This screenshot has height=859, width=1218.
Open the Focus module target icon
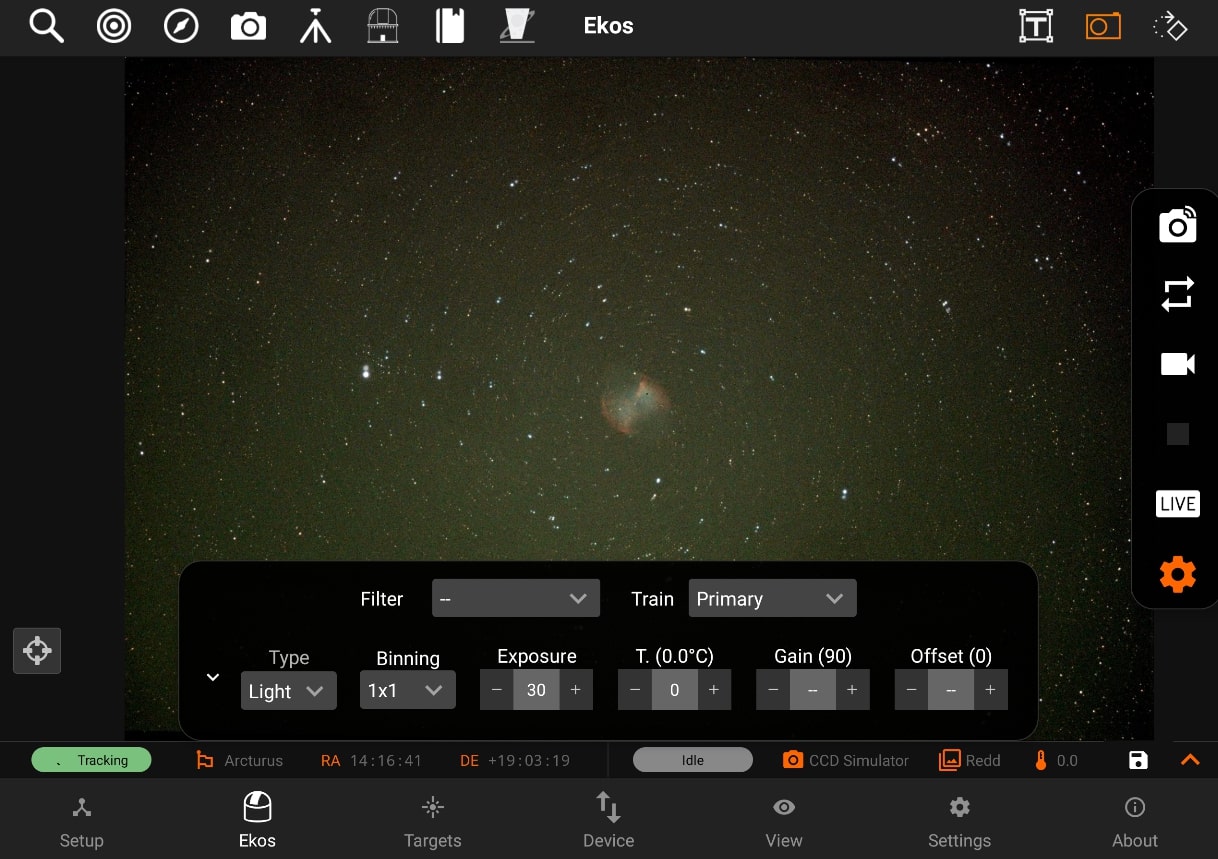pyautogui.click(x=114, y=26)
